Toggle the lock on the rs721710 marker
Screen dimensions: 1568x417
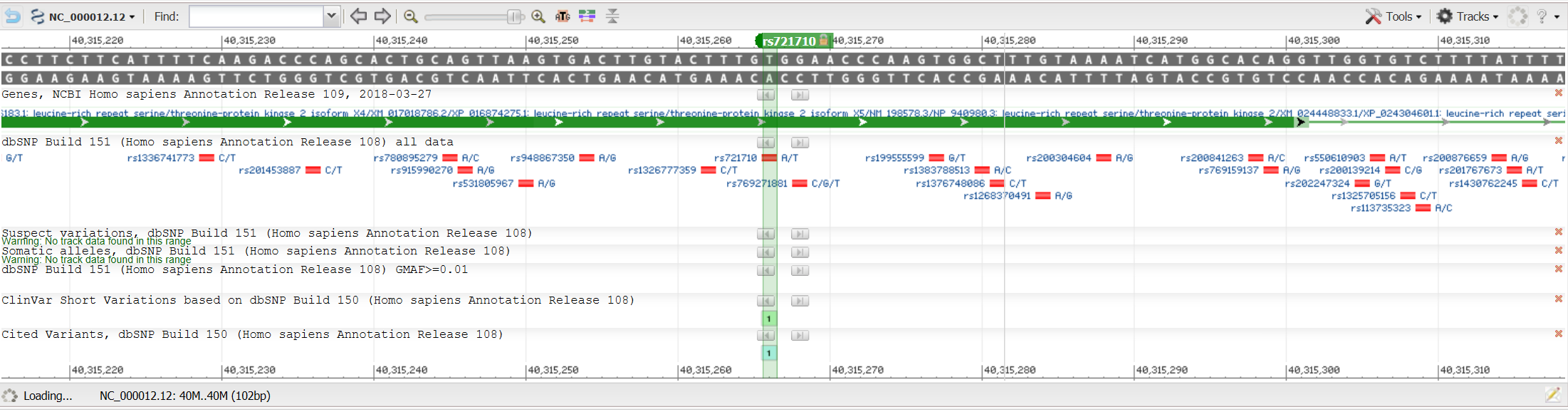click(823, 41)
